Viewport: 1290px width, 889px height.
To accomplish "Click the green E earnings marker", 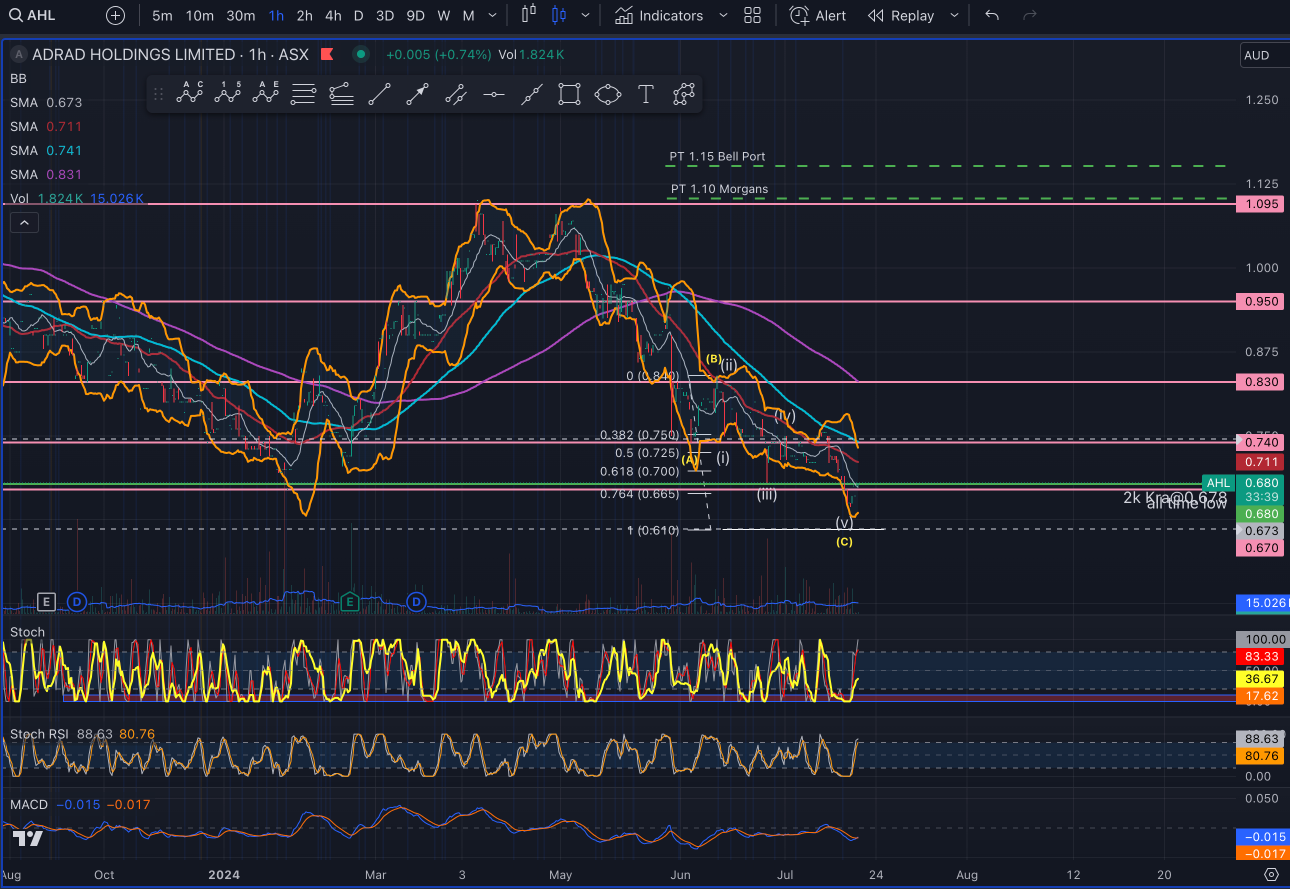I will tap(349, 602).
